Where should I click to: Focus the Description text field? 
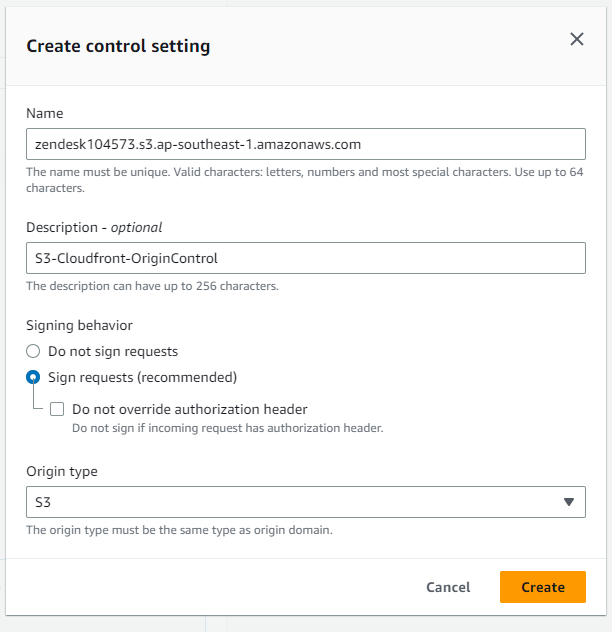[305, 258]
